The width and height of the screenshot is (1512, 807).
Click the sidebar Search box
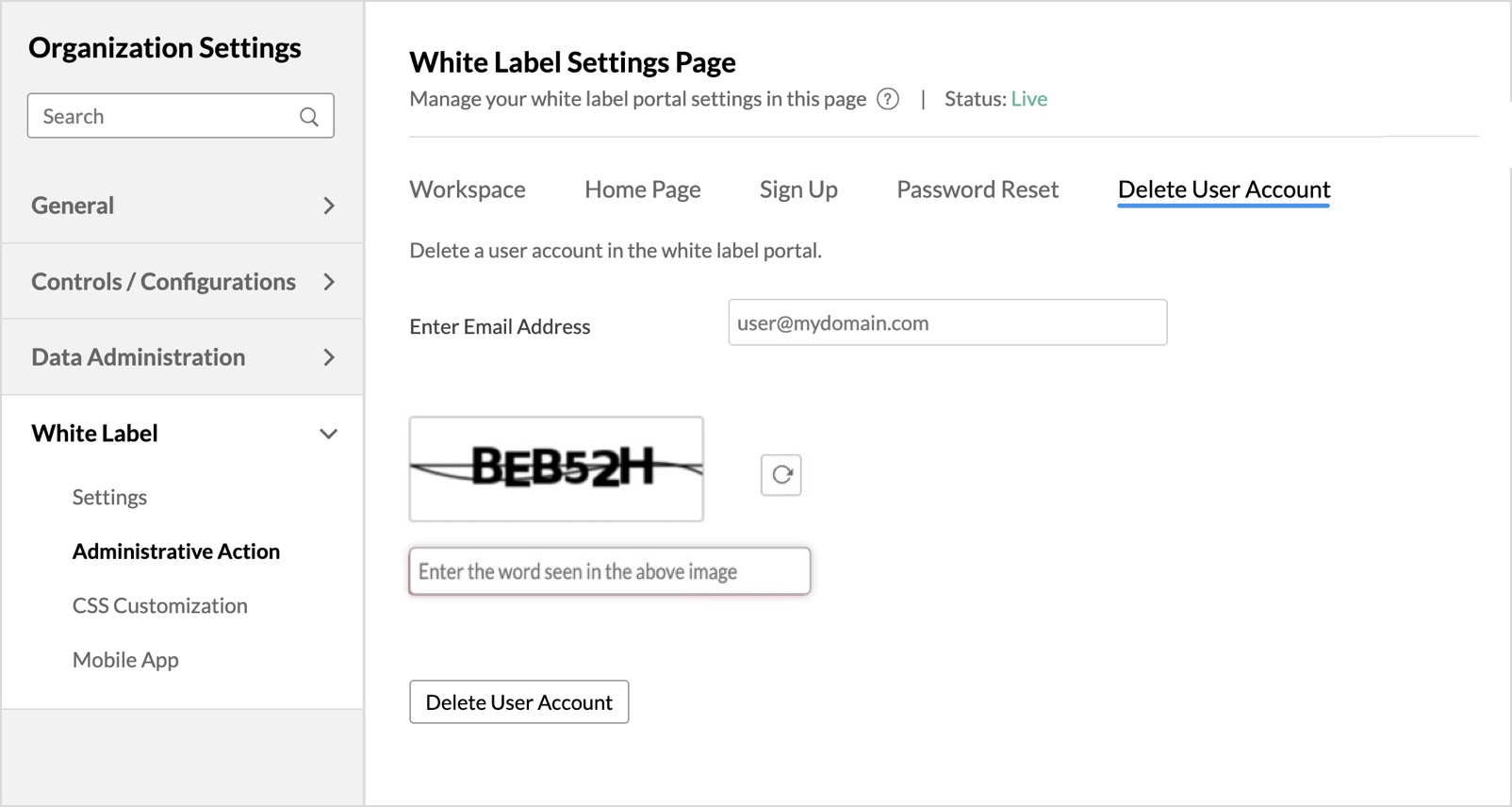pyautogui.click(x=181, y=116)
